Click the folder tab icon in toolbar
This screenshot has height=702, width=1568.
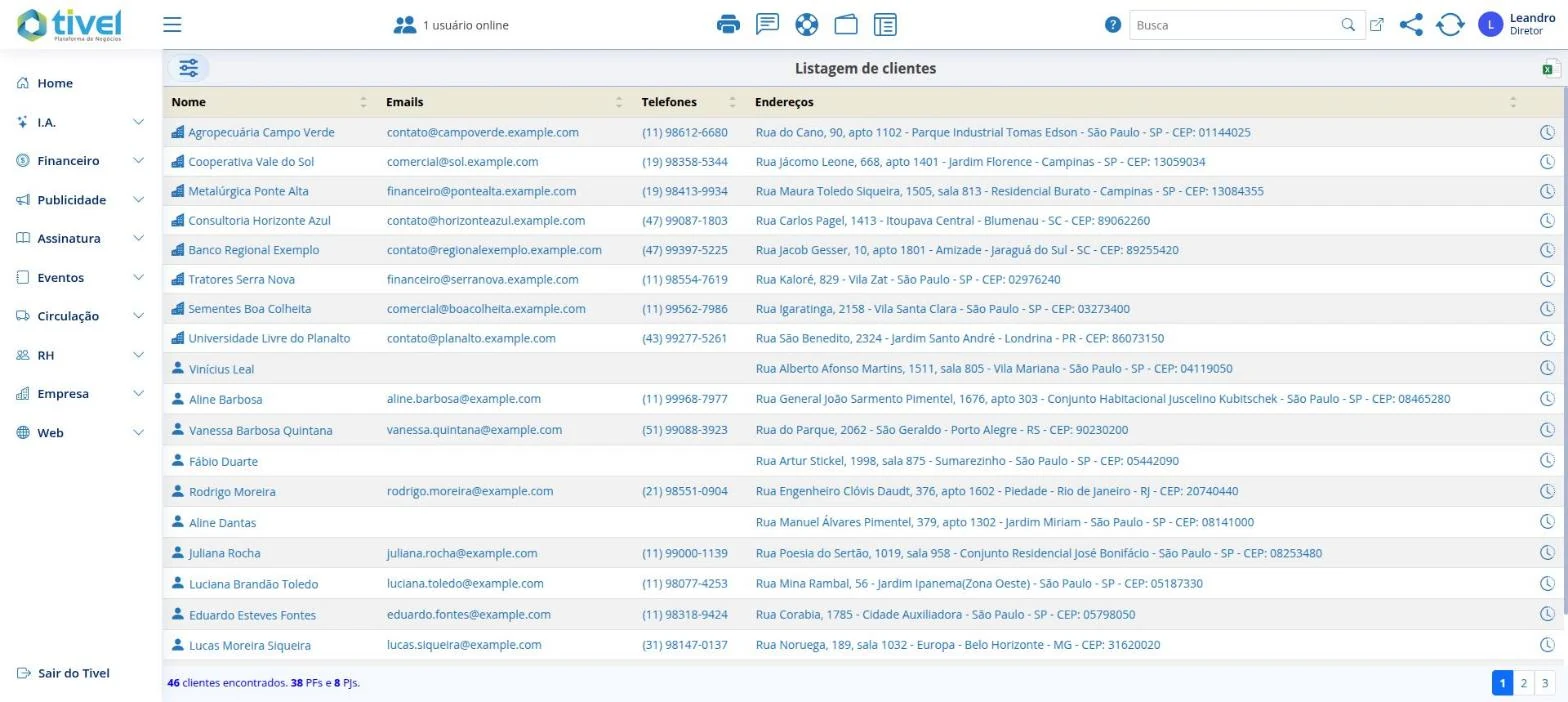pyautogui.click(x=846, y=24)
